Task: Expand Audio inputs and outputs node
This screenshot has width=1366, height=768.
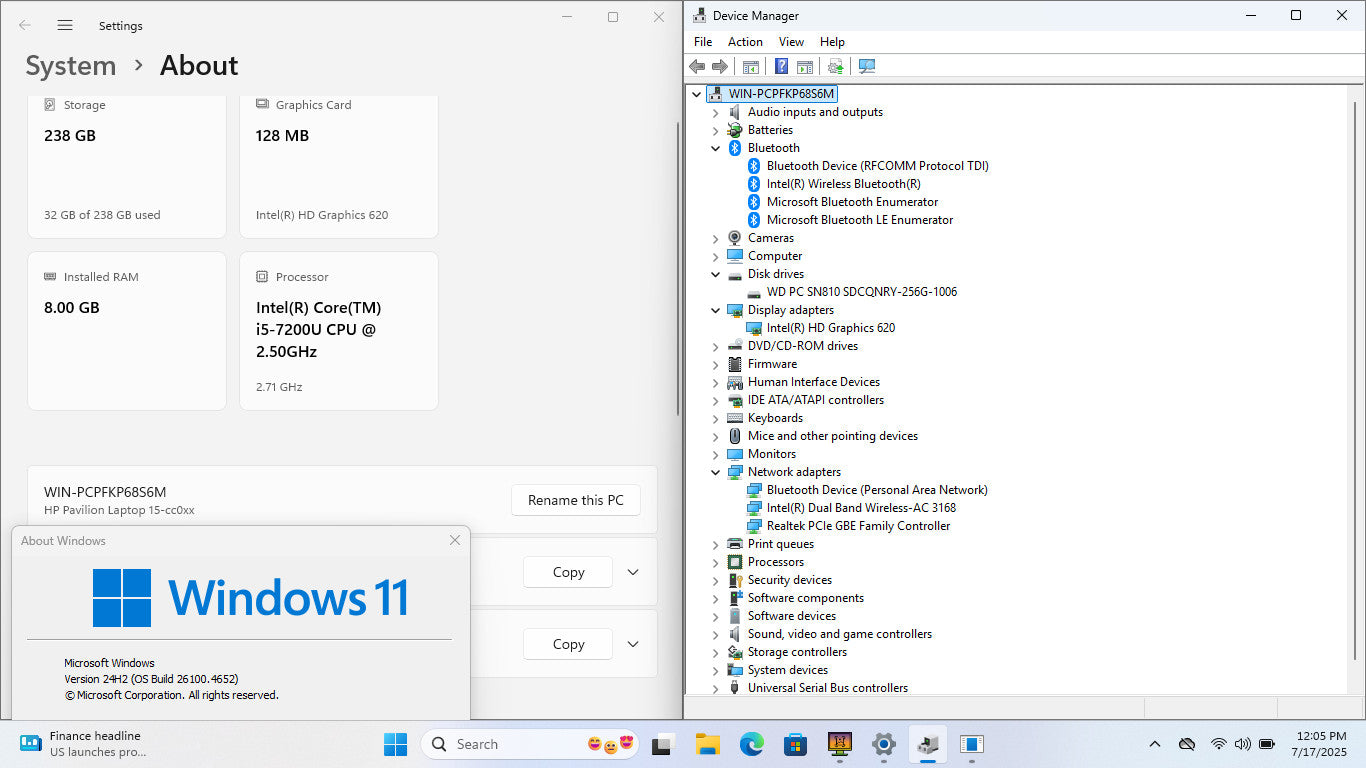Action: (716, 112)
